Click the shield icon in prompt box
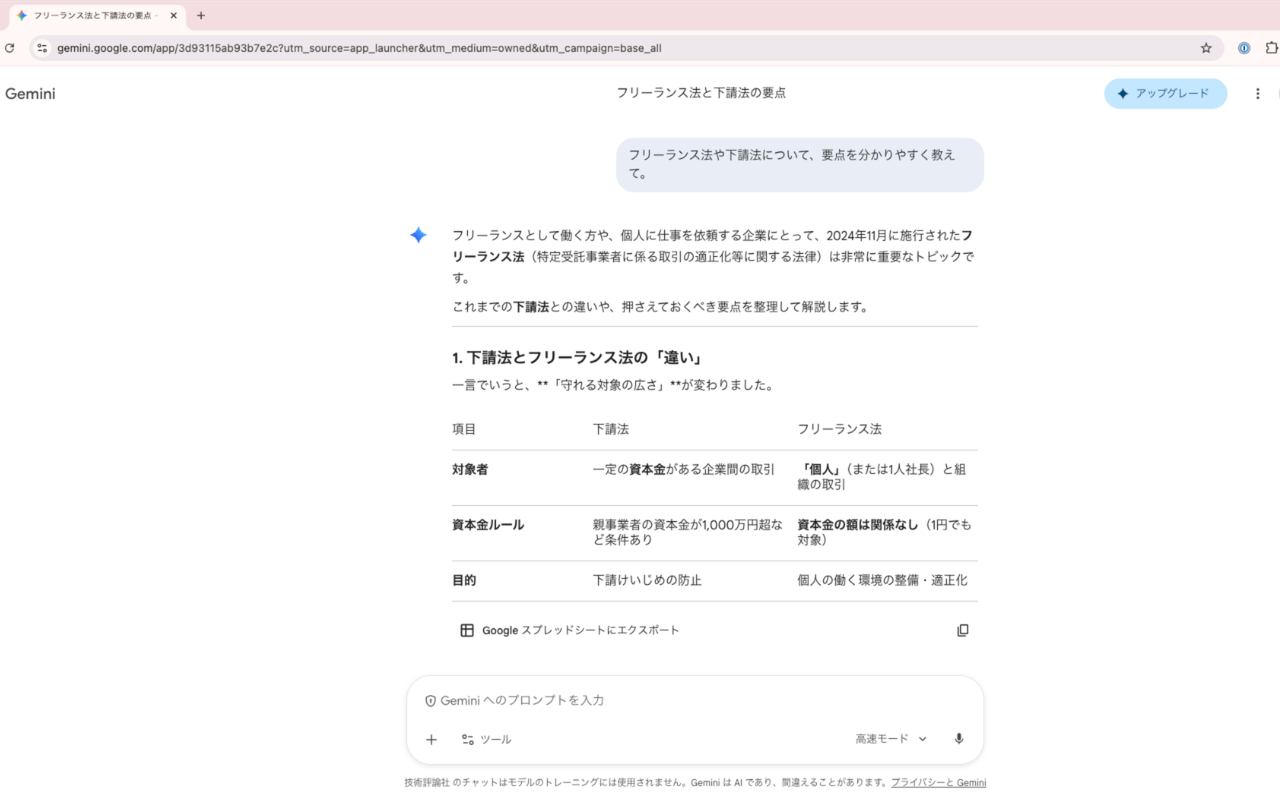 (431, 701)
